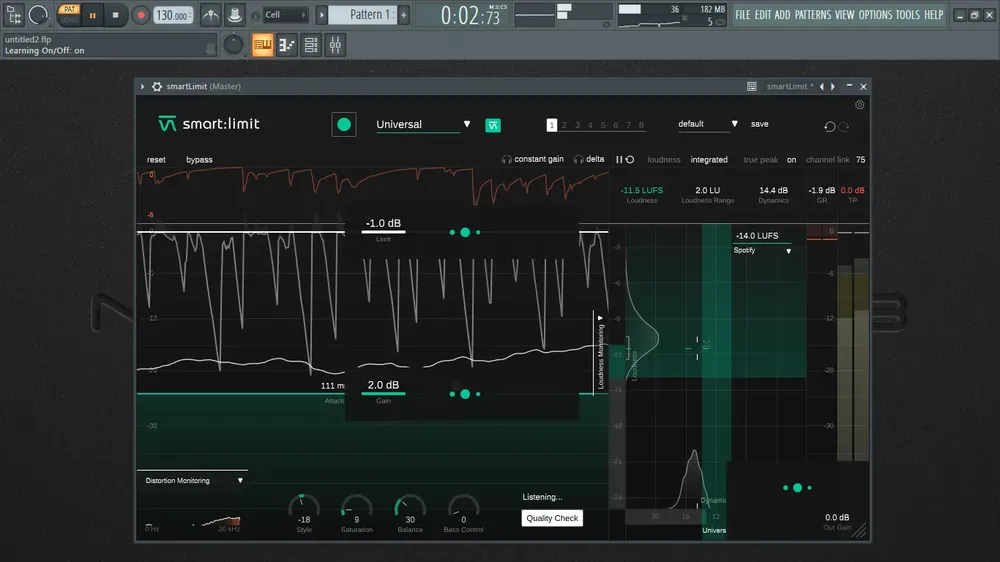
Task: Toggle the green learn record button
Action: 344,124
